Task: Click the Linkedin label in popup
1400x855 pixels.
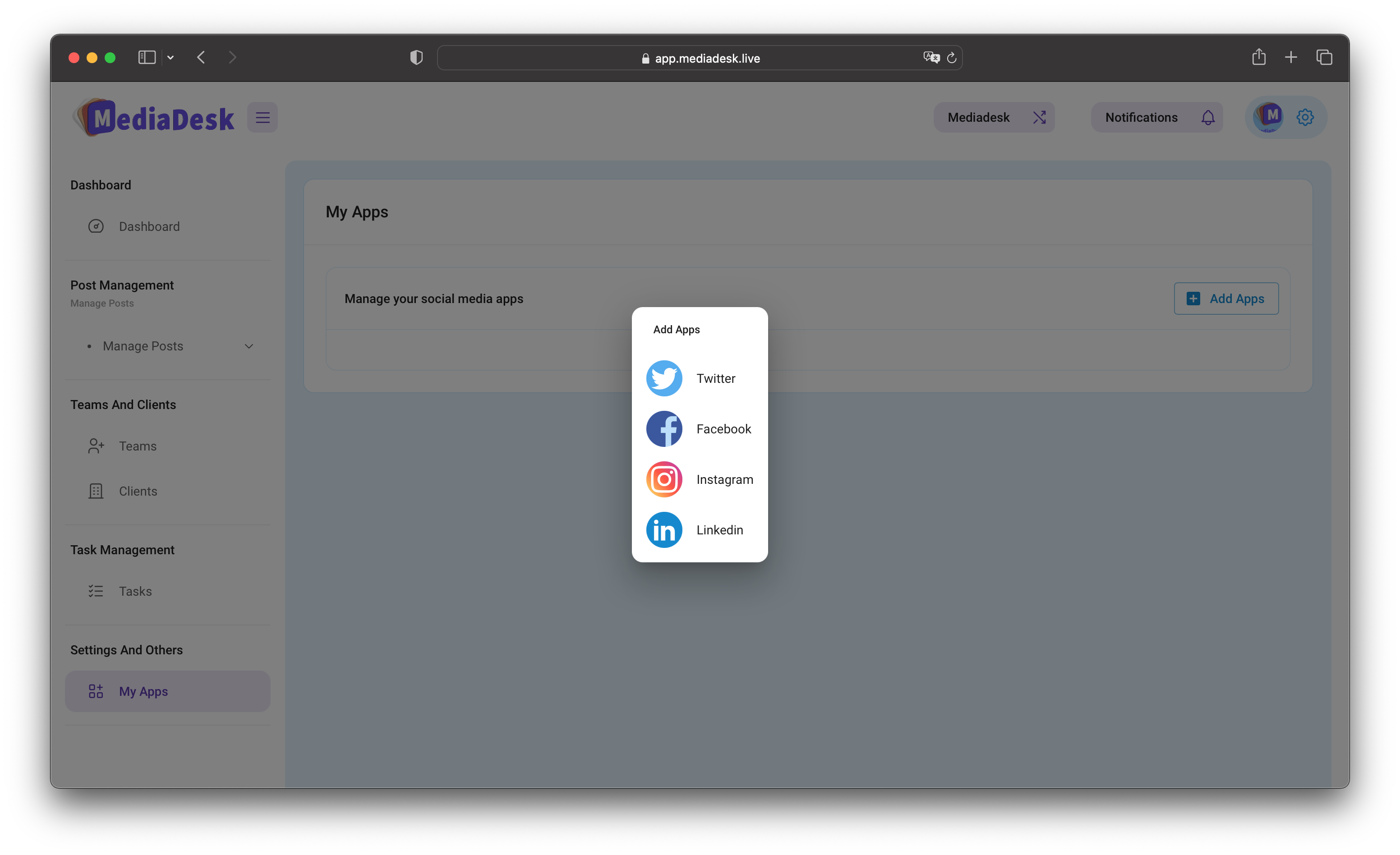Action: coord(719,530)
